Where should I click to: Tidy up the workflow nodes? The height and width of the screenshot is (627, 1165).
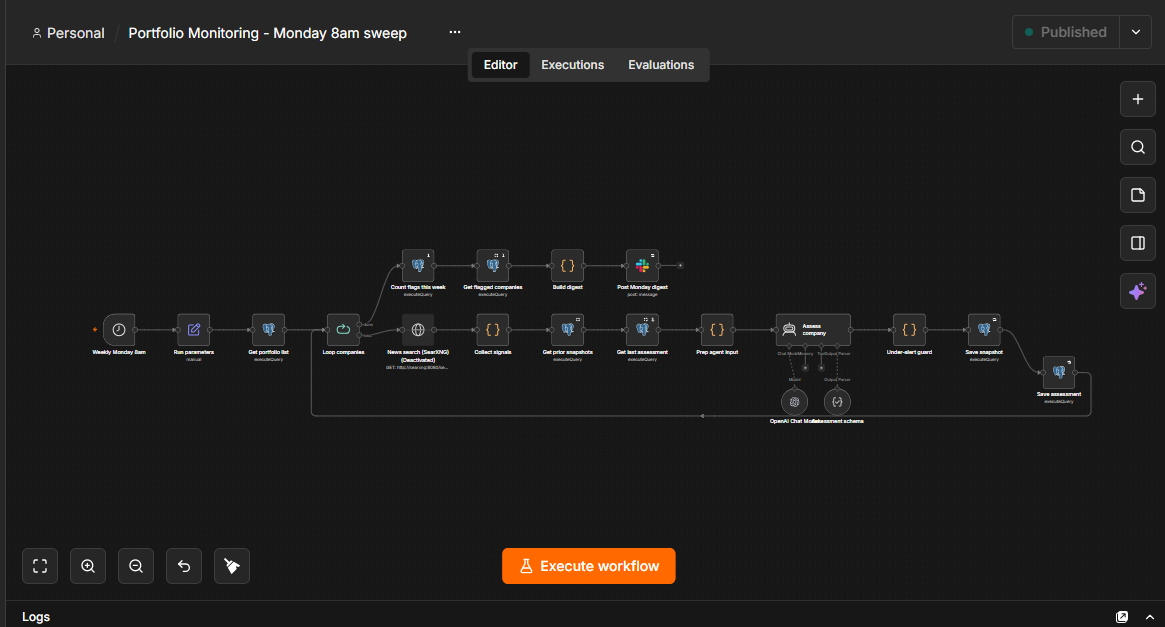[232, 566]
